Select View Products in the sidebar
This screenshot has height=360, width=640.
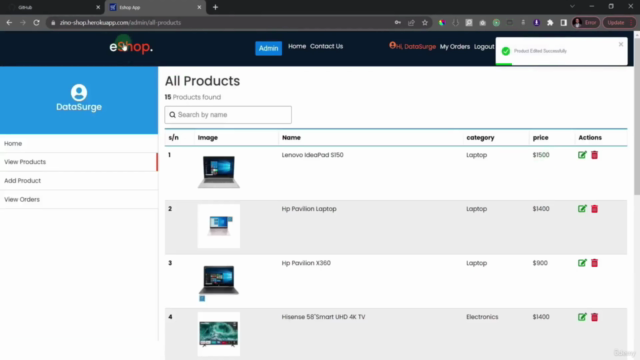click(x=79, y=162)
